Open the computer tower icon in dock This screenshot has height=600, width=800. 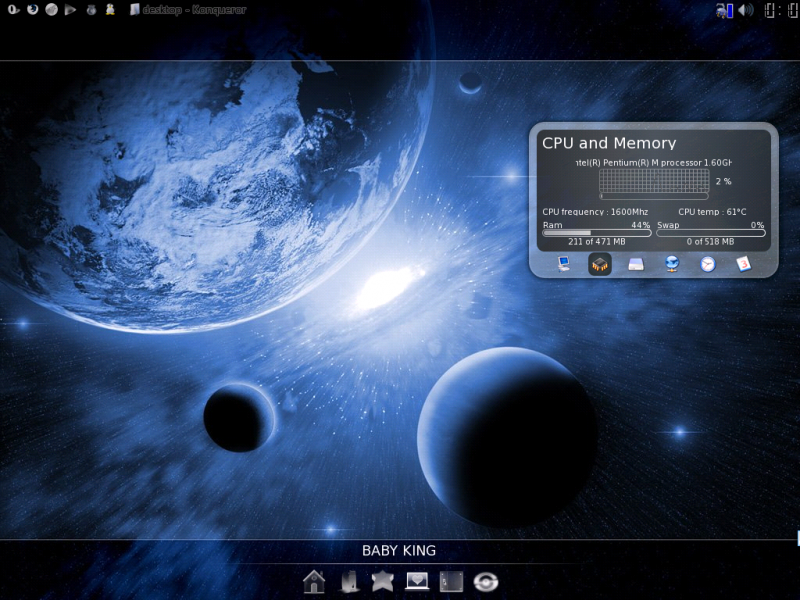coord(349,582)
